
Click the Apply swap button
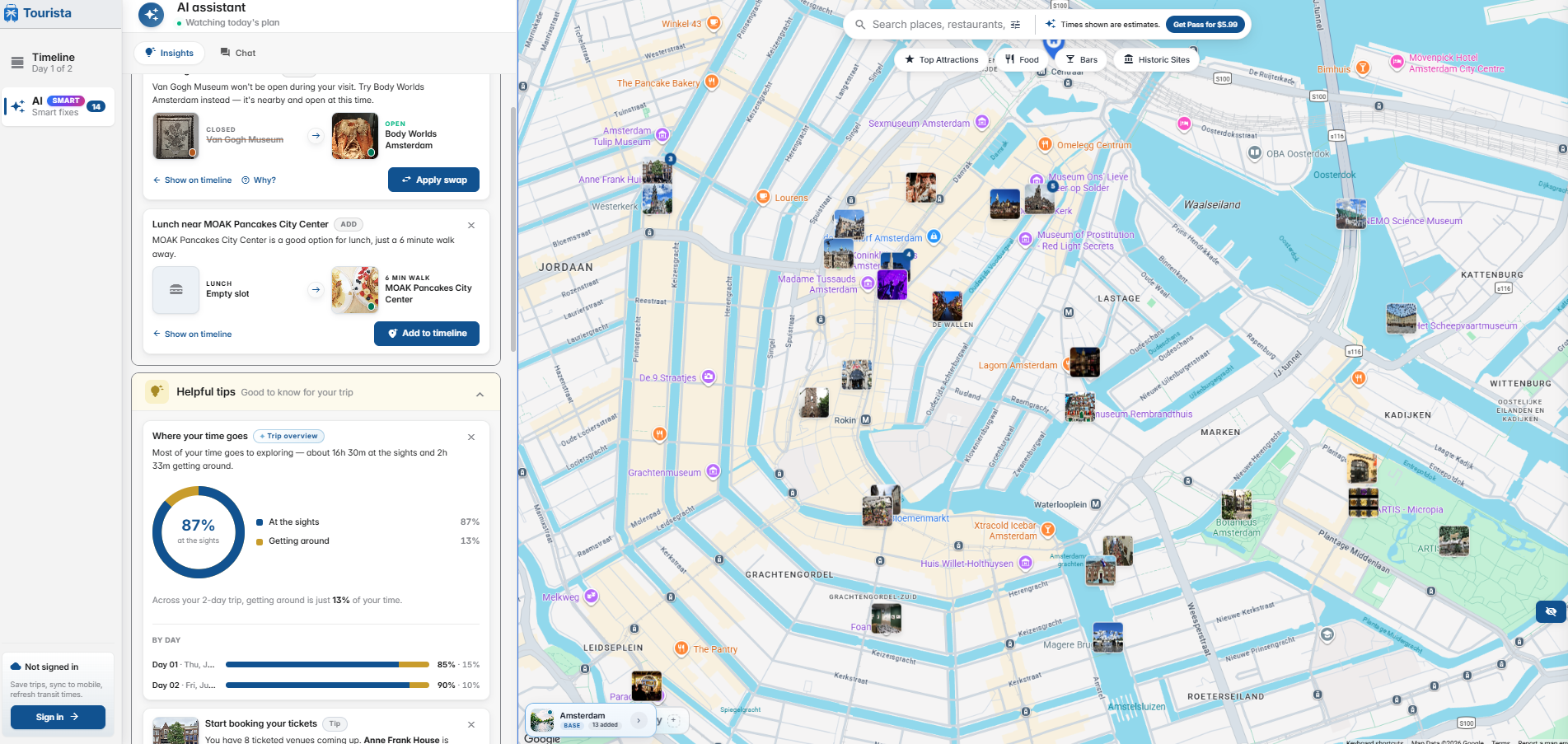(433, 180)
